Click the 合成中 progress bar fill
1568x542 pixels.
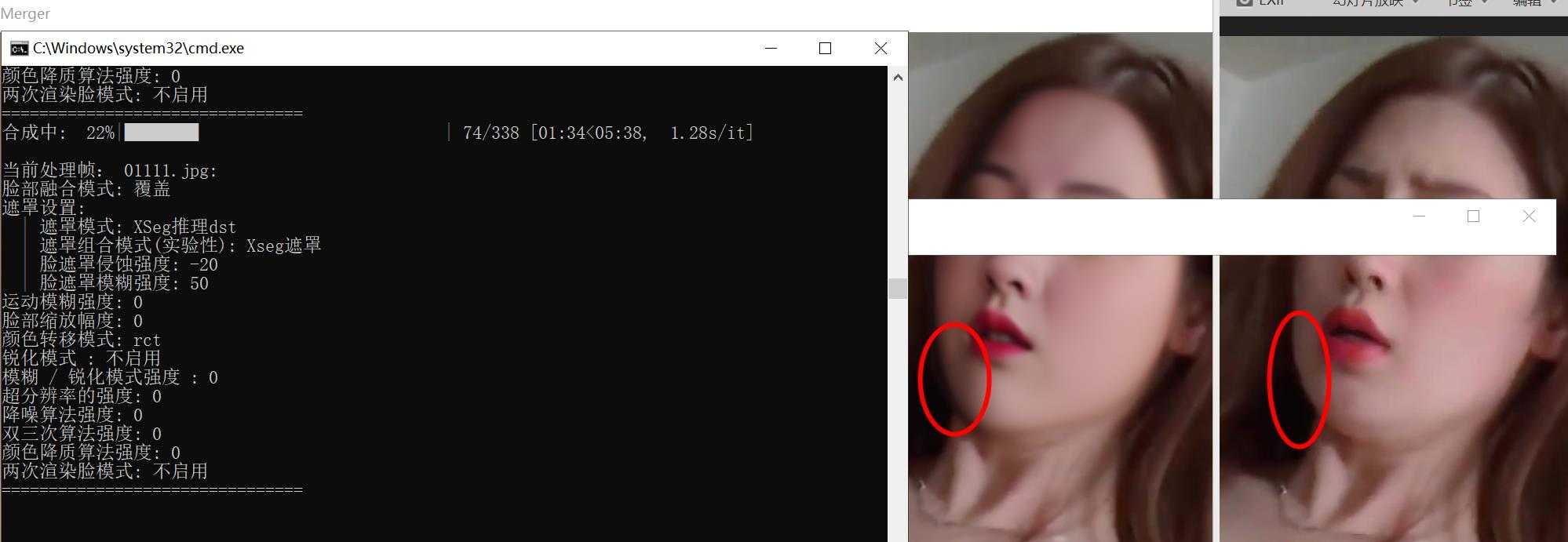click(x=162, y=132)
